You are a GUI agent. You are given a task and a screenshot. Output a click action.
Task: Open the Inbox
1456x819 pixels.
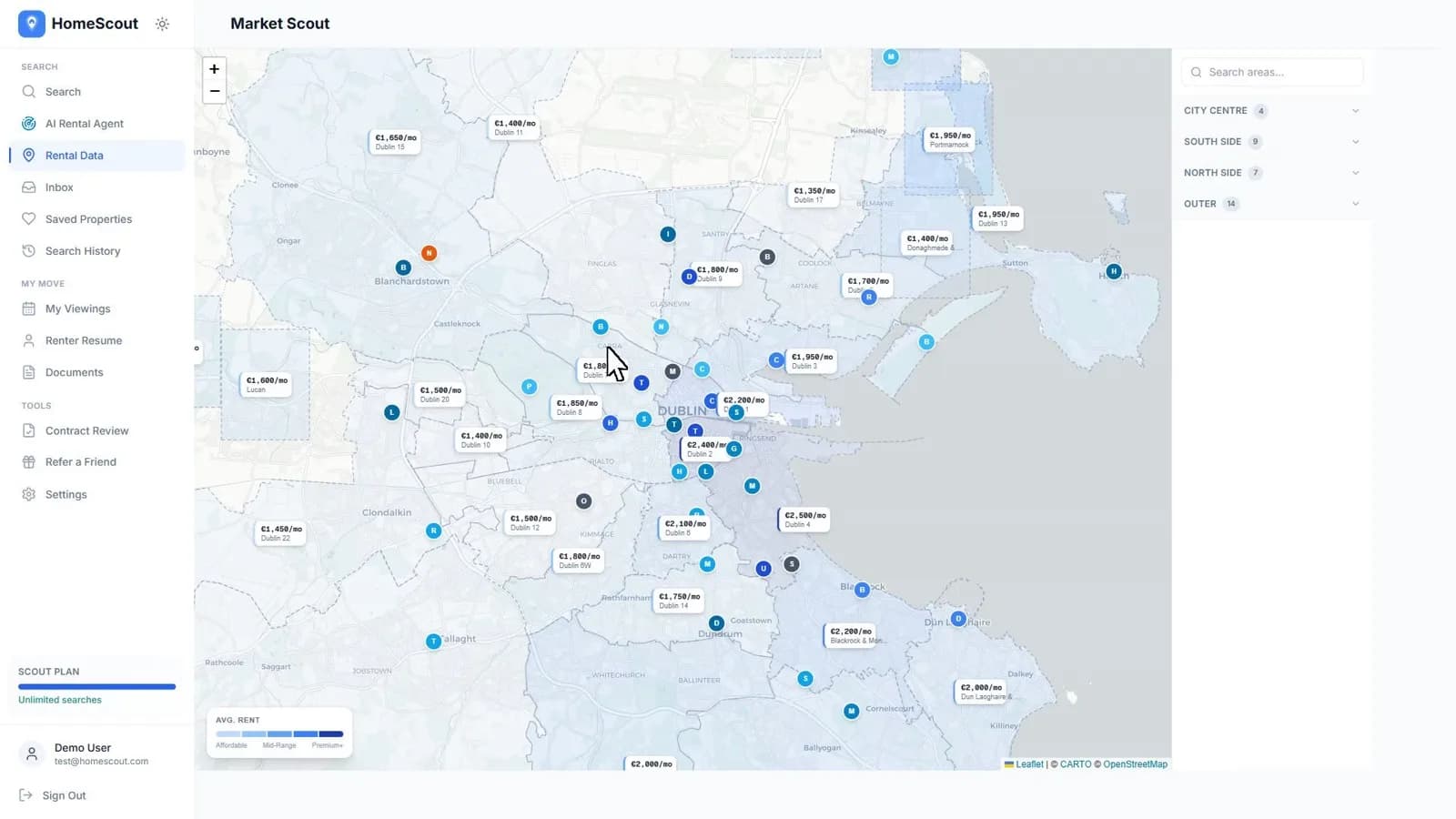coord(96,187)
